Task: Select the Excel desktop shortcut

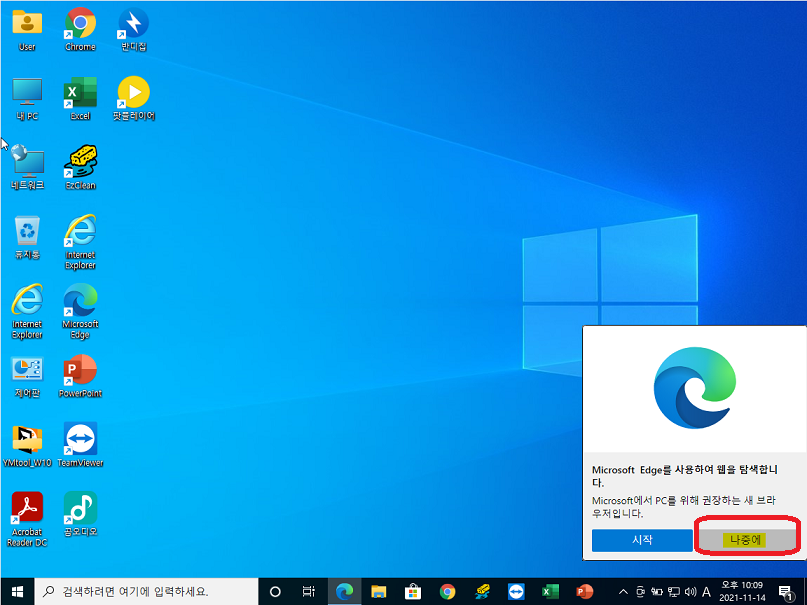Action: [x=80, y=99]
